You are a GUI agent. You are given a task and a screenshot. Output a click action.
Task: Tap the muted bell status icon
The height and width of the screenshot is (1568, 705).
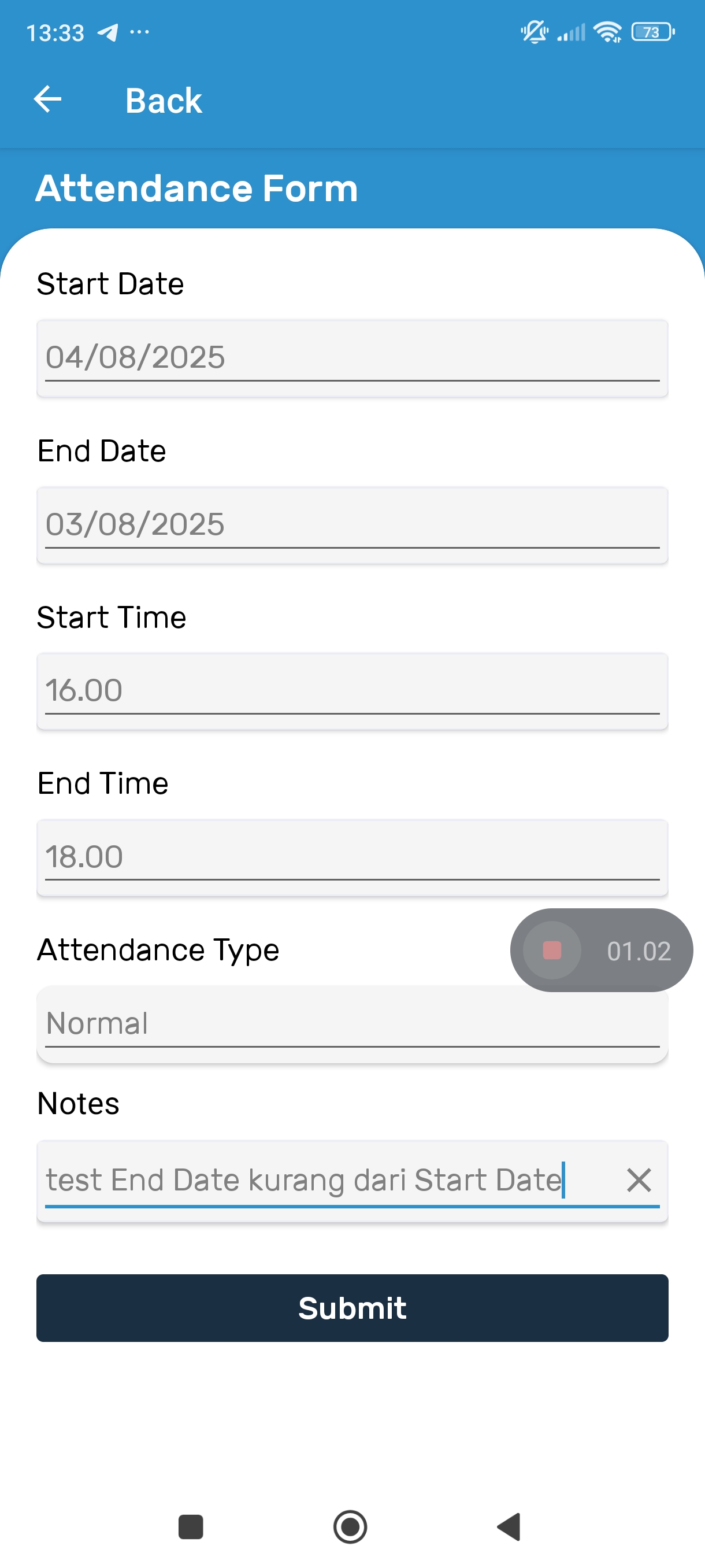pyautogui.click(x=534, y=32)
